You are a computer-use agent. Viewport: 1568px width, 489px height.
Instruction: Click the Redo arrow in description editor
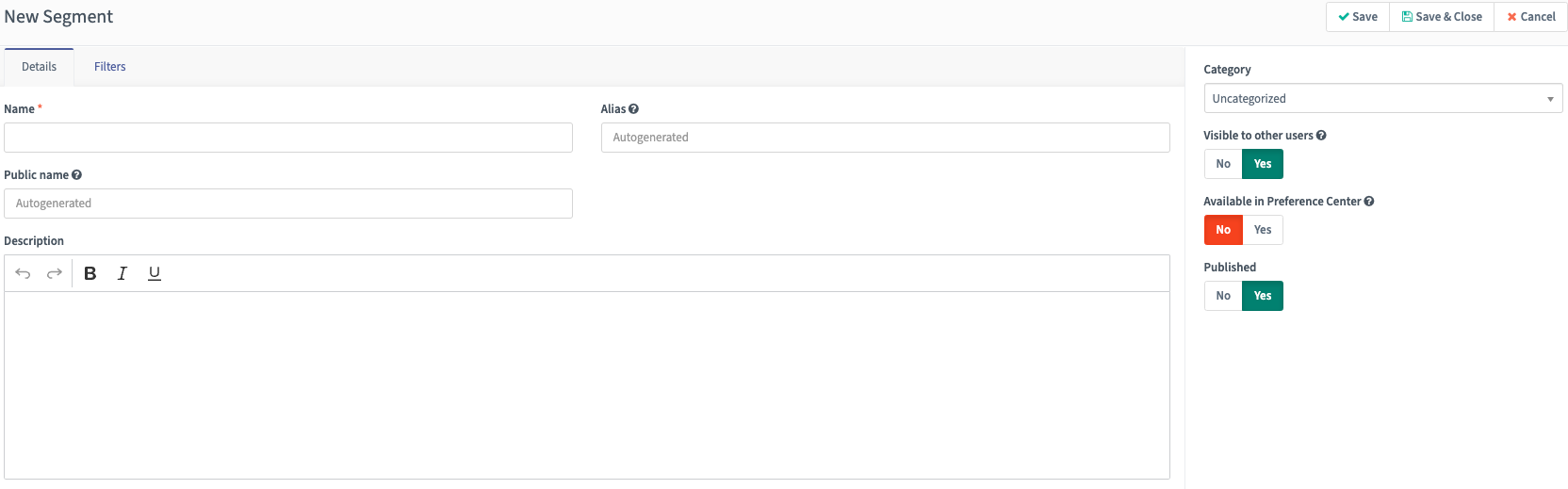tap(55, 273)
